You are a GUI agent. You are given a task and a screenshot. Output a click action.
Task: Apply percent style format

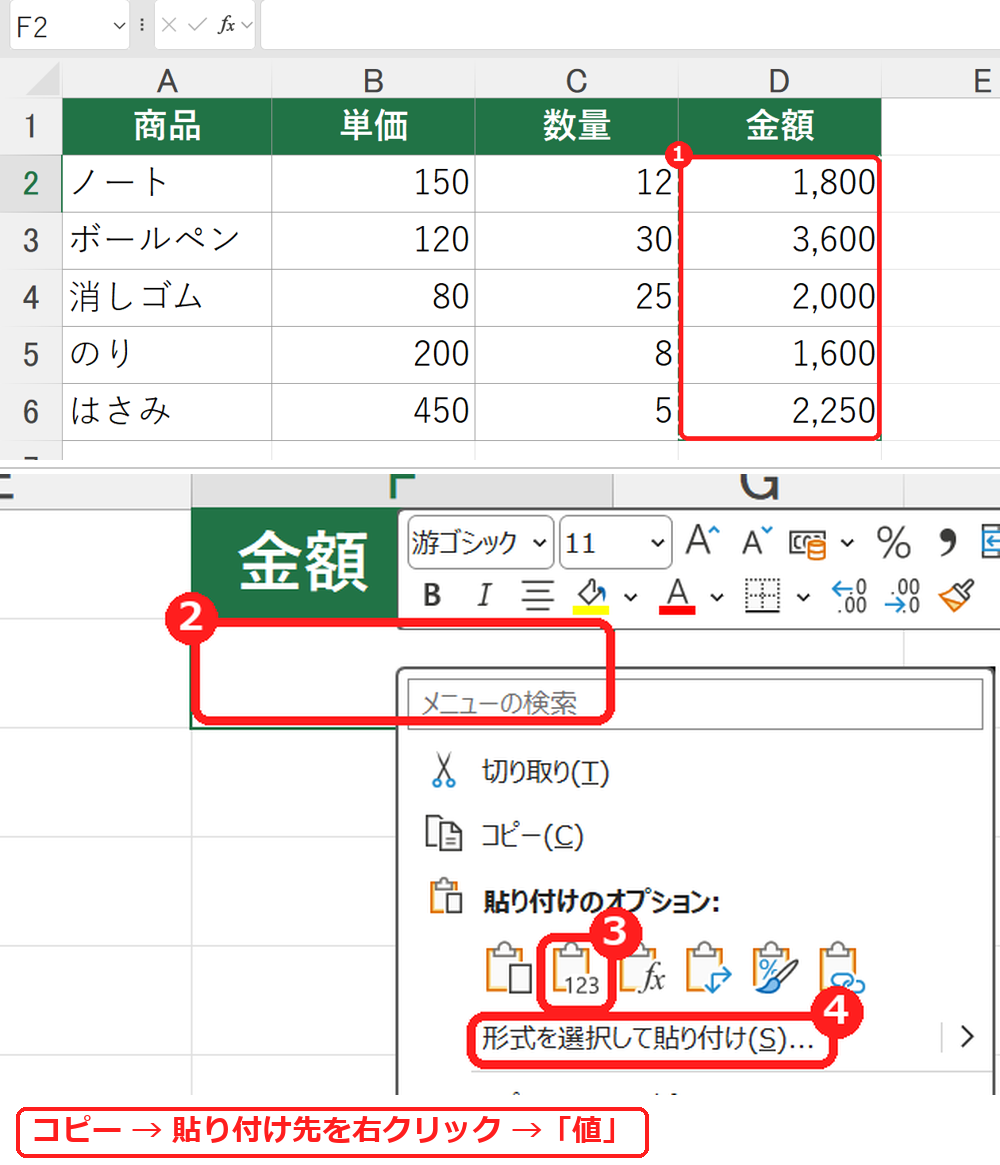[893, 542]
